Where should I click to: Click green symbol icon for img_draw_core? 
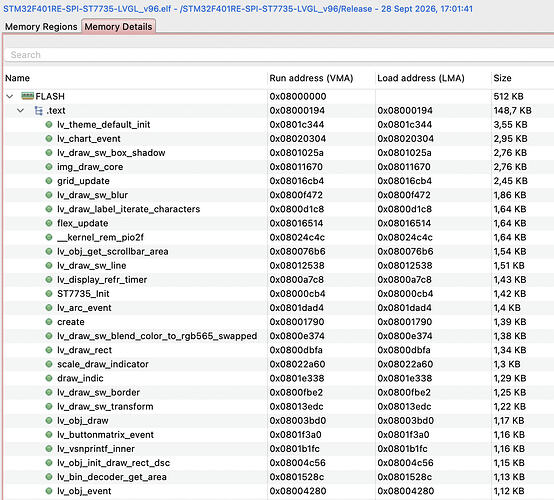tap(49, 167)
